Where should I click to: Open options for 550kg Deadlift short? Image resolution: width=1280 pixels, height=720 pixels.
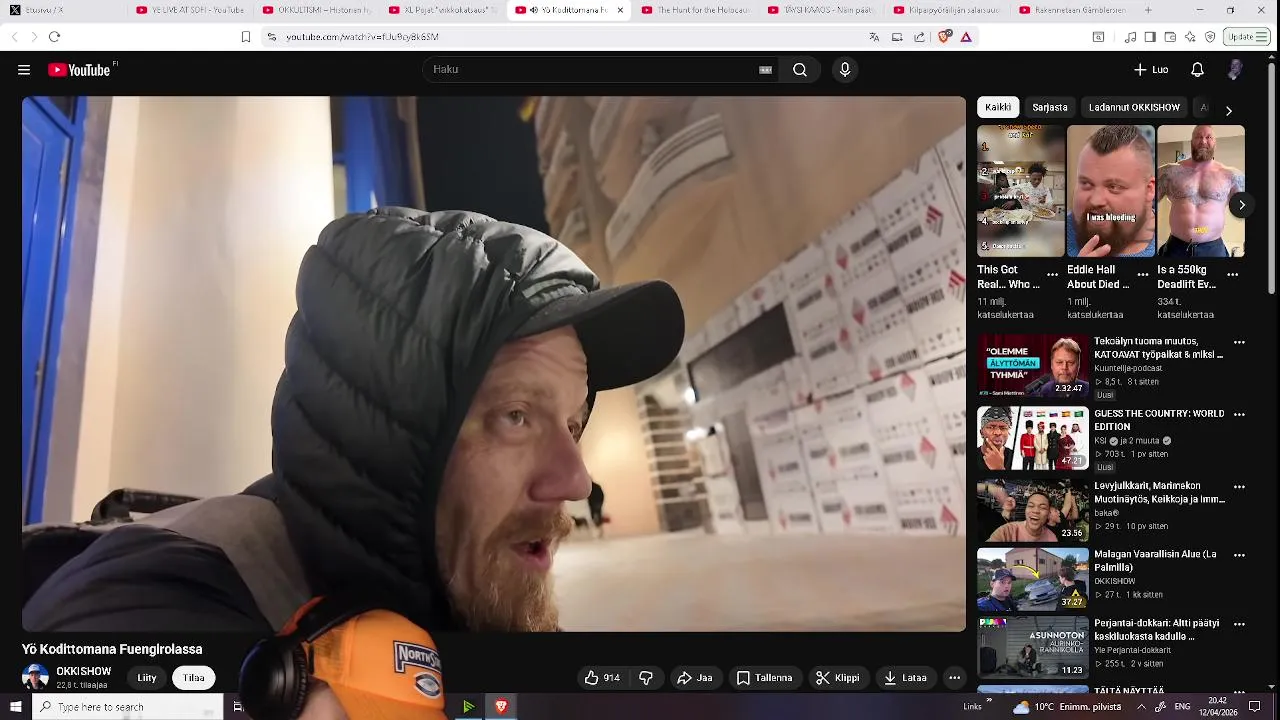1233,275
